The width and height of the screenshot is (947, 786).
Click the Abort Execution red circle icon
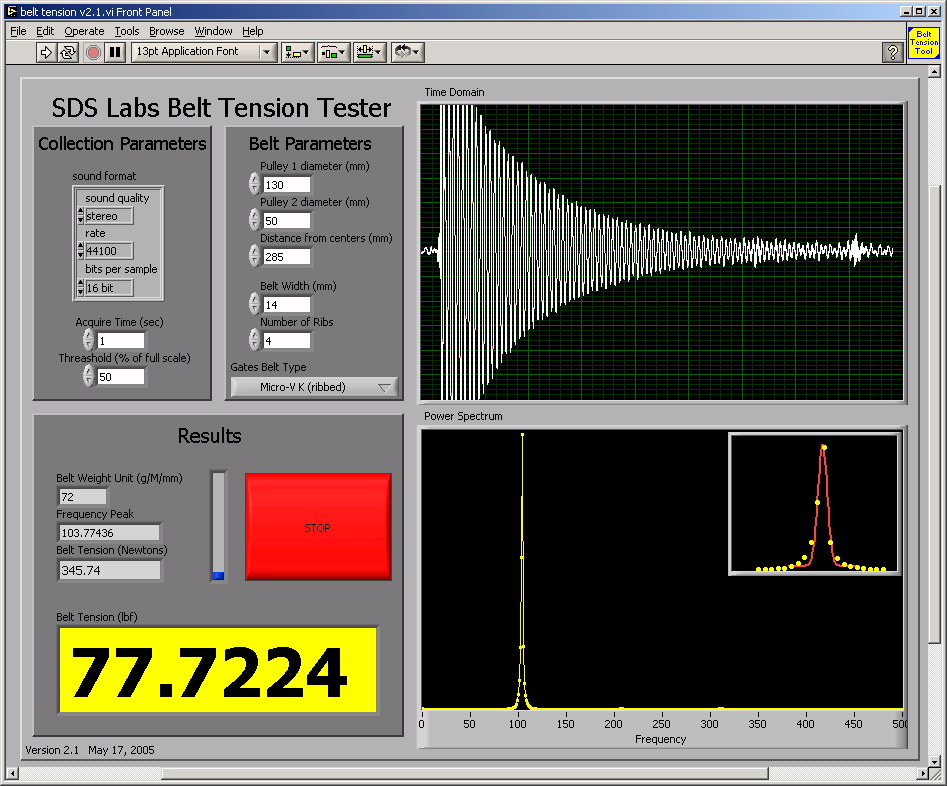pyautogui.click(x=93, y=52)
